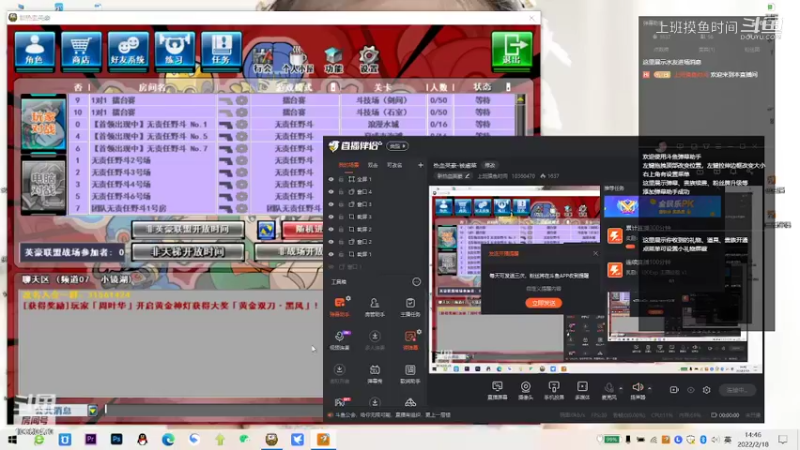Toggle visibility eye of 窗口 3 source
Viewport: 800px width, 450px height.
click(x=331, y=204)
